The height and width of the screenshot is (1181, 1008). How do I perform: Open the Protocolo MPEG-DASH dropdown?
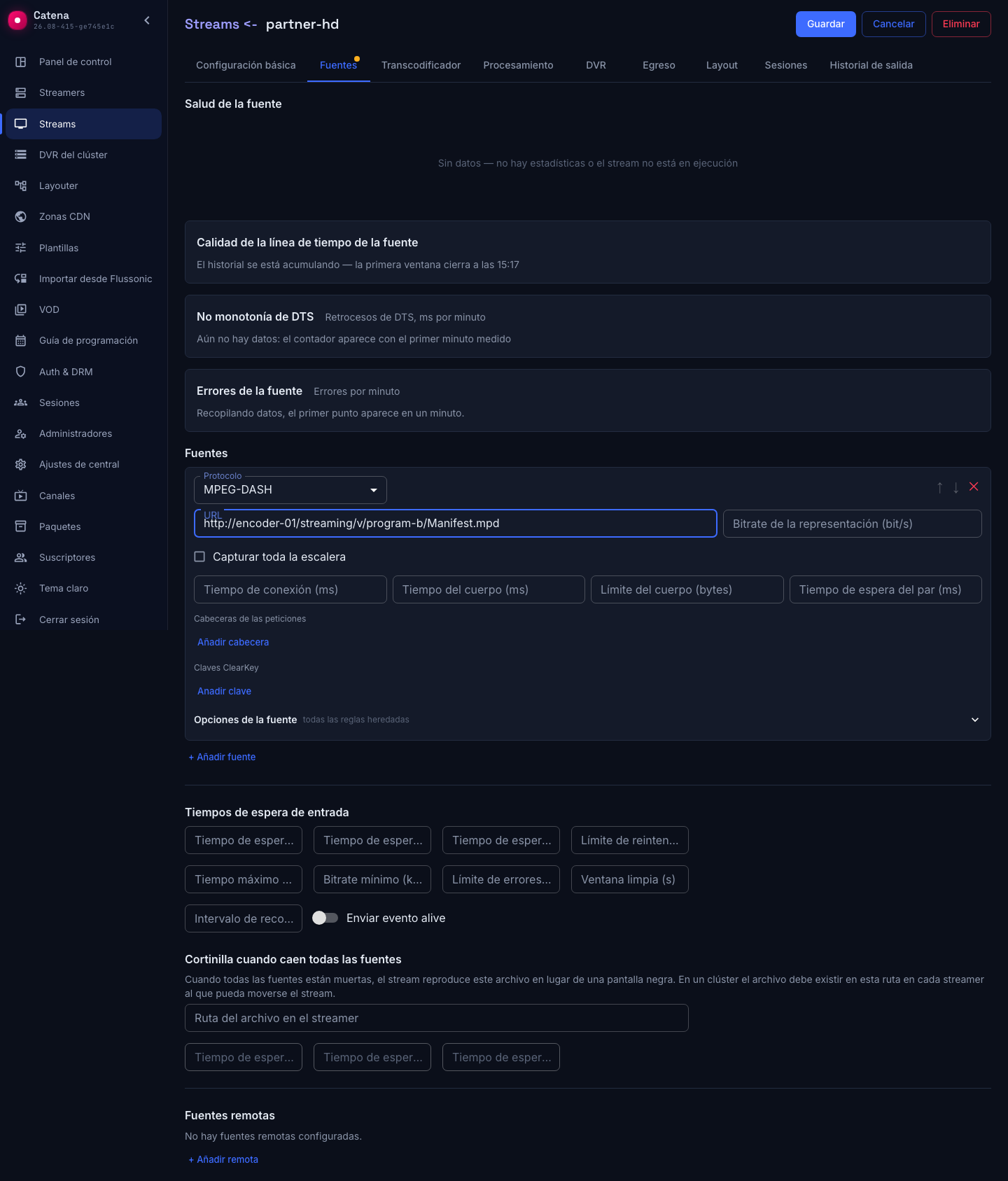pos(290,490)
